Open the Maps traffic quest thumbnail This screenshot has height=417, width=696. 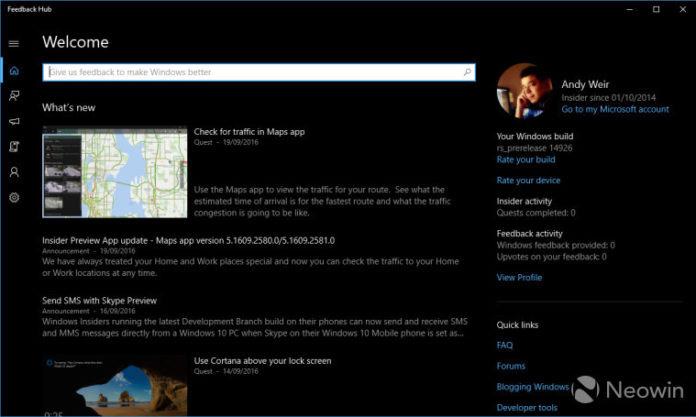115,172
